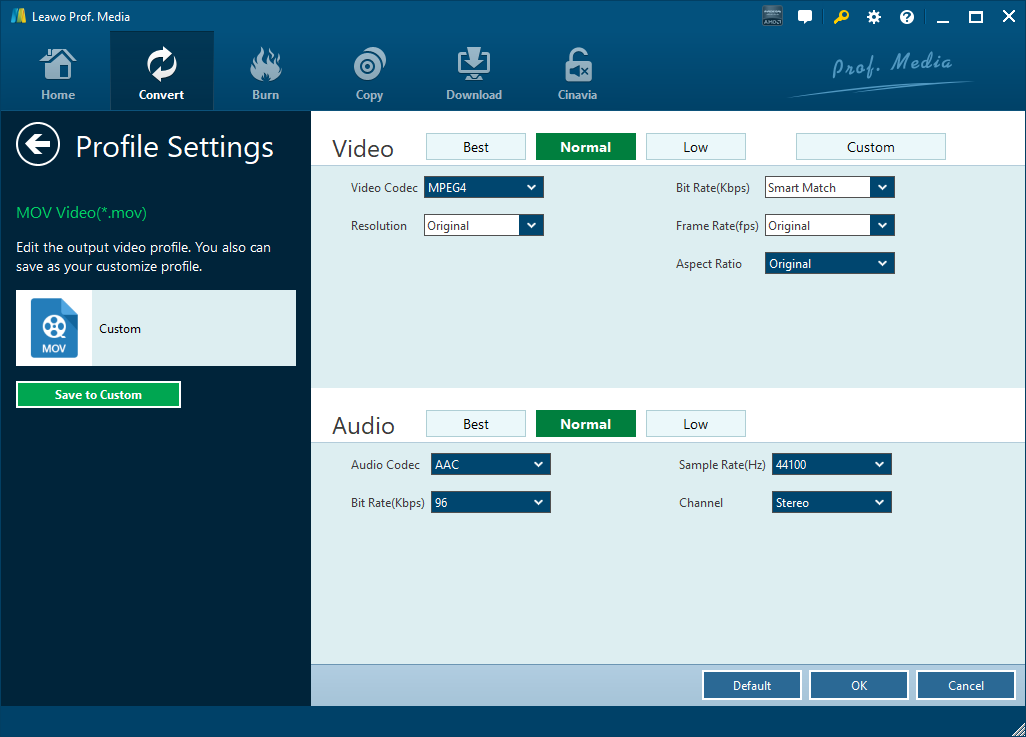Open help via the question mark icon
Image resolution: width=1026 pixels, height=737 pixels.
point(907,17)
